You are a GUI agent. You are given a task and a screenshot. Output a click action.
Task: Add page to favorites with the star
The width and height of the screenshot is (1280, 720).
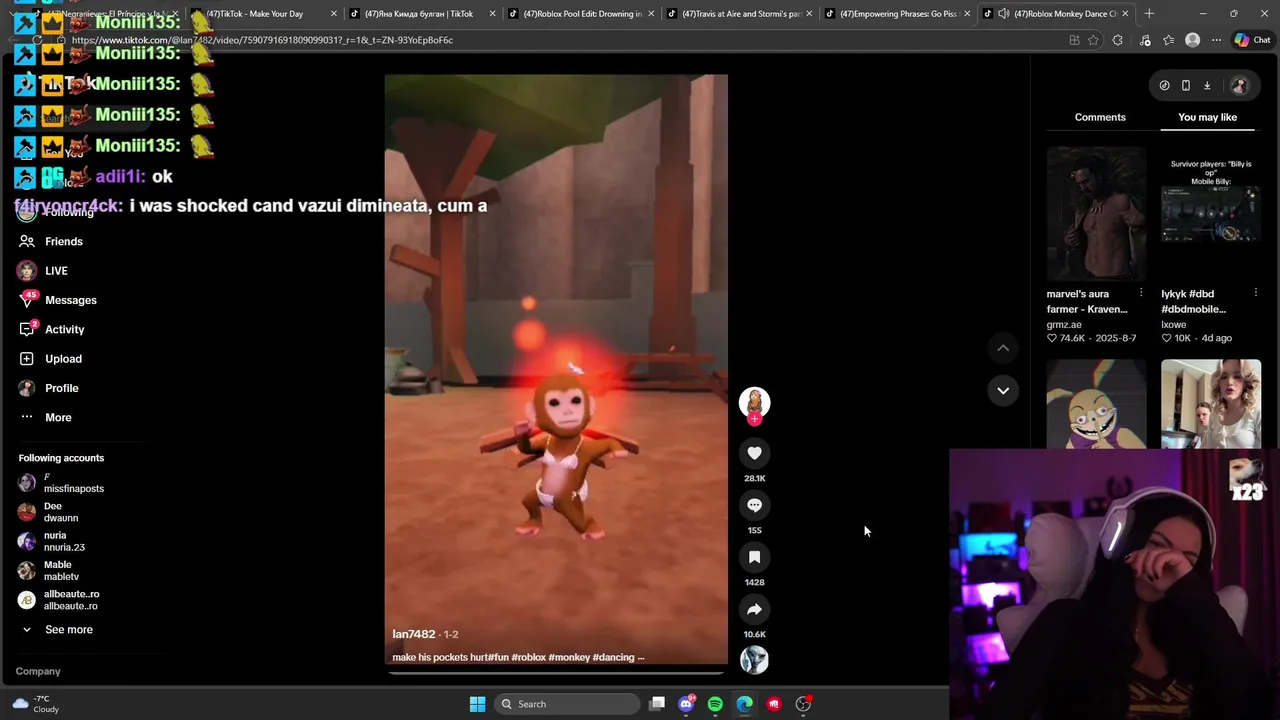pos(1093,40)
